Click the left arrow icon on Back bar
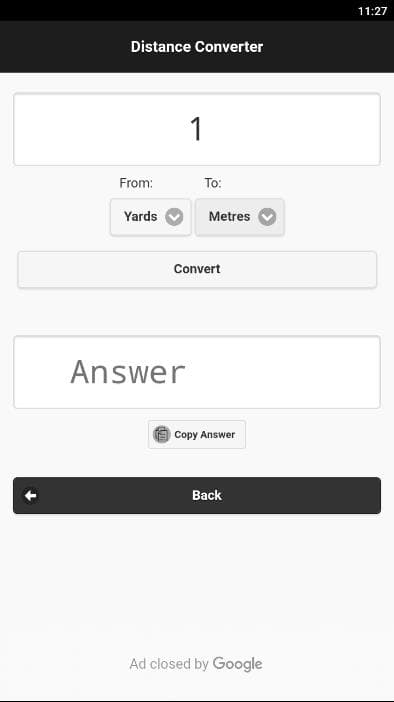Screen dimensions: 394x702 pyautogui.click(x=30, y=495)
